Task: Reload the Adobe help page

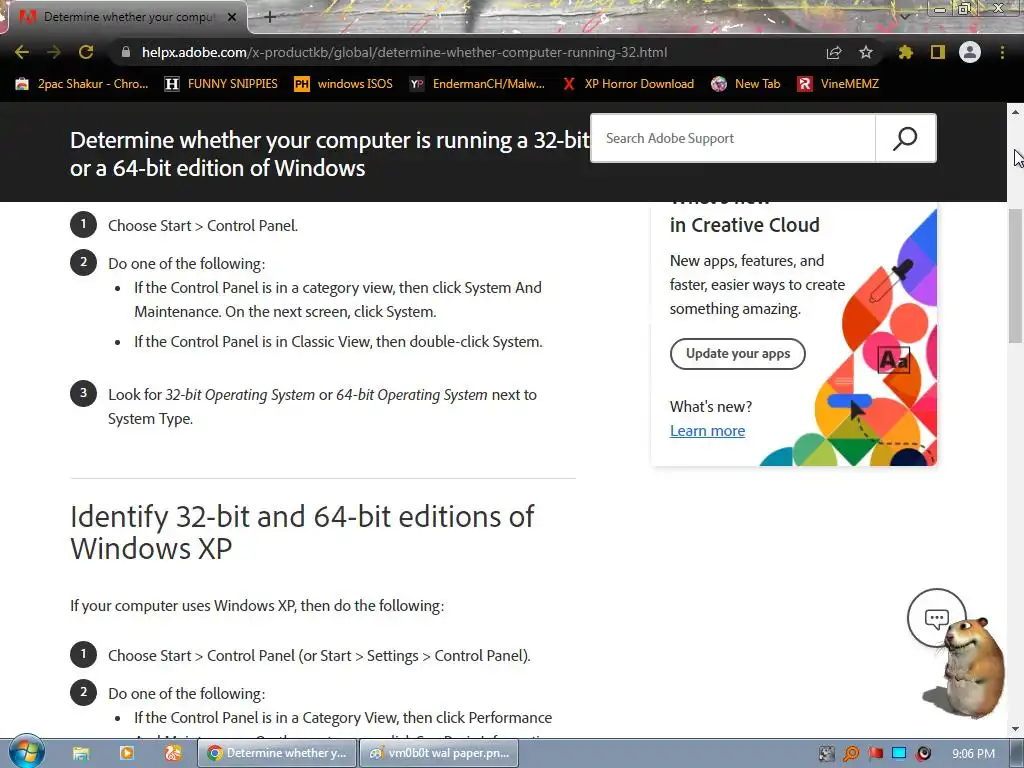Action: (86, 52)
